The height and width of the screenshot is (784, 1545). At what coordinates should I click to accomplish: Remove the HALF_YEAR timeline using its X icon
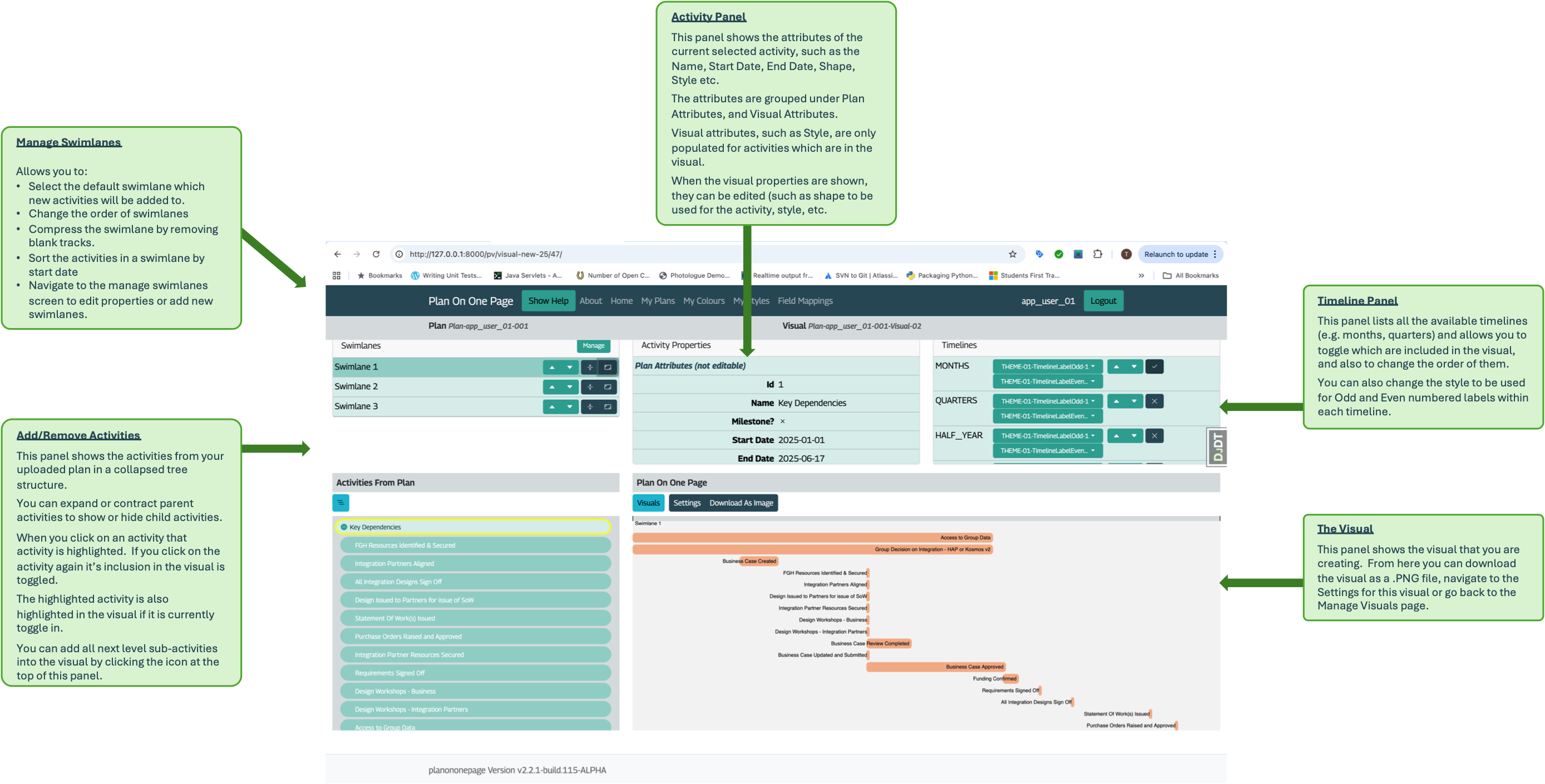coord(1154,436)
